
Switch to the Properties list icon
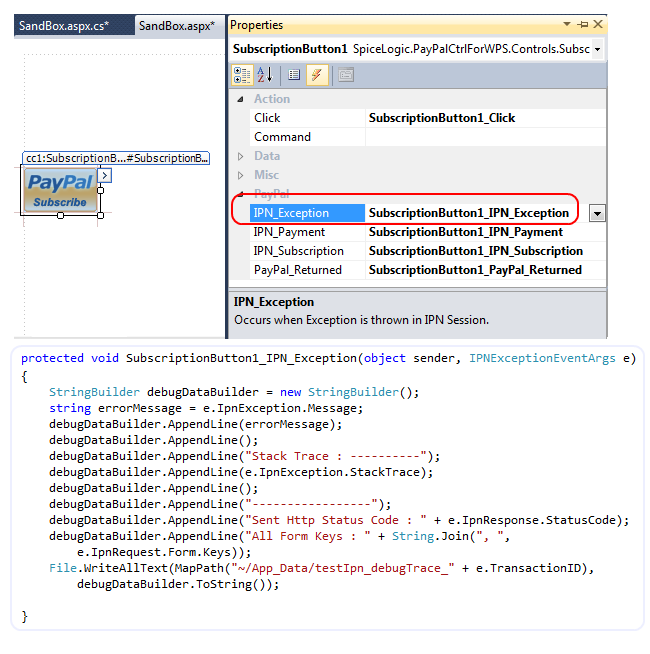[294, 75]
